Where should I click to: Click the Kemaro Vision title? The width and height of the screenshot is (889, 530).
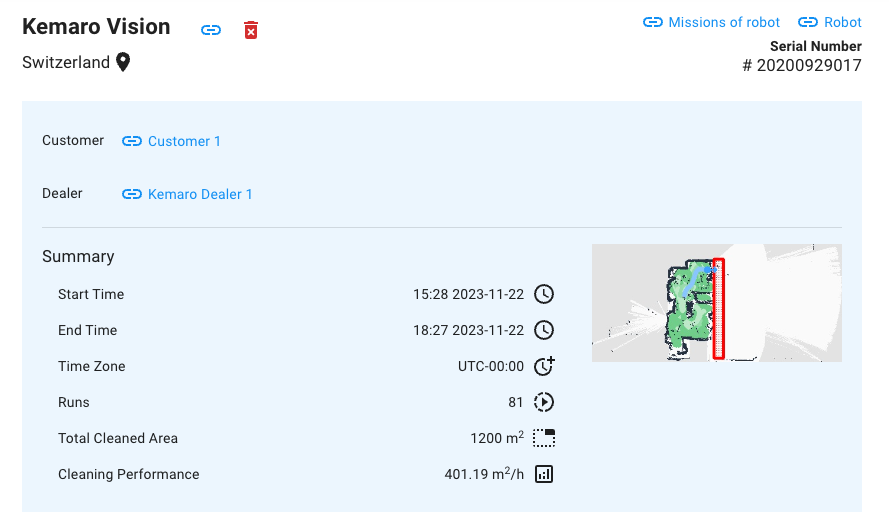96,27
